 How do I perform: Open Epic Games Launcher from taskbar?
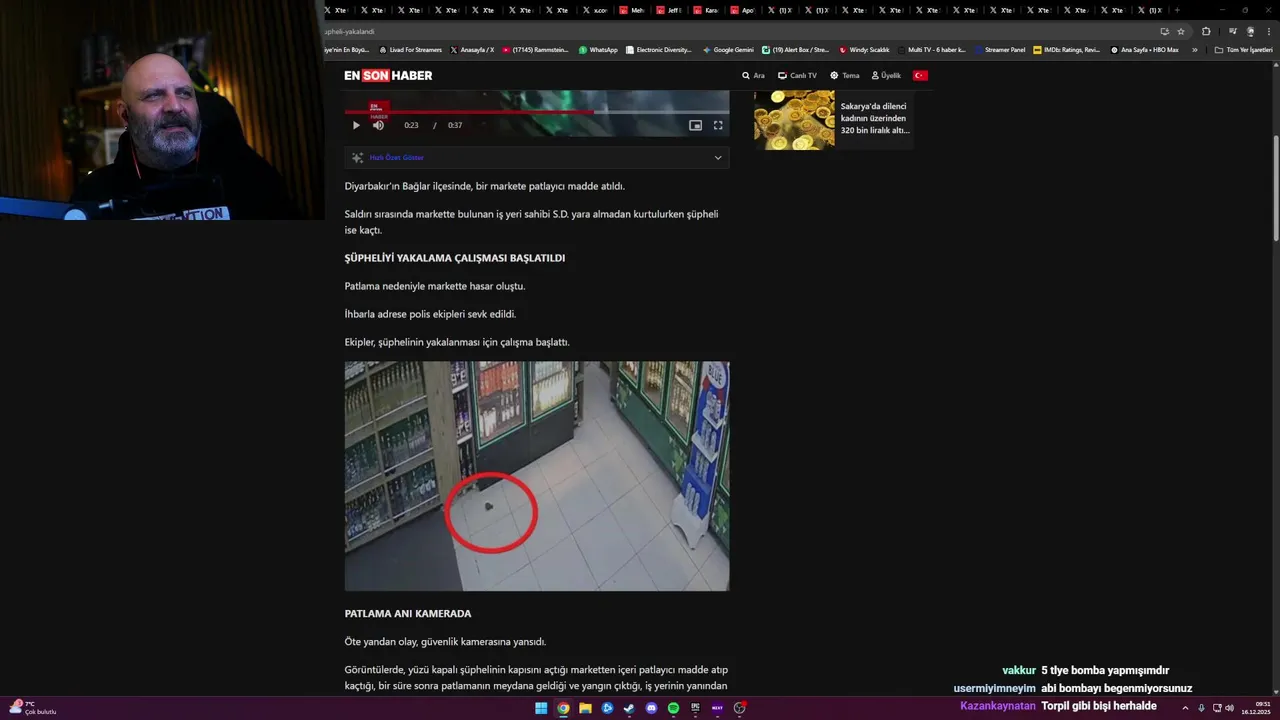695,708
